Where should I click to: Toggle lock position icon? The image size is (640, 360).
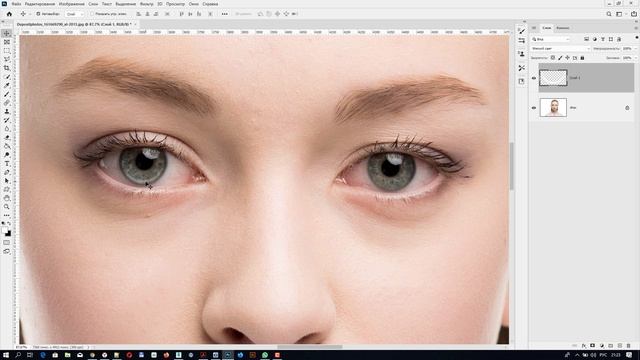click(567, 58)
